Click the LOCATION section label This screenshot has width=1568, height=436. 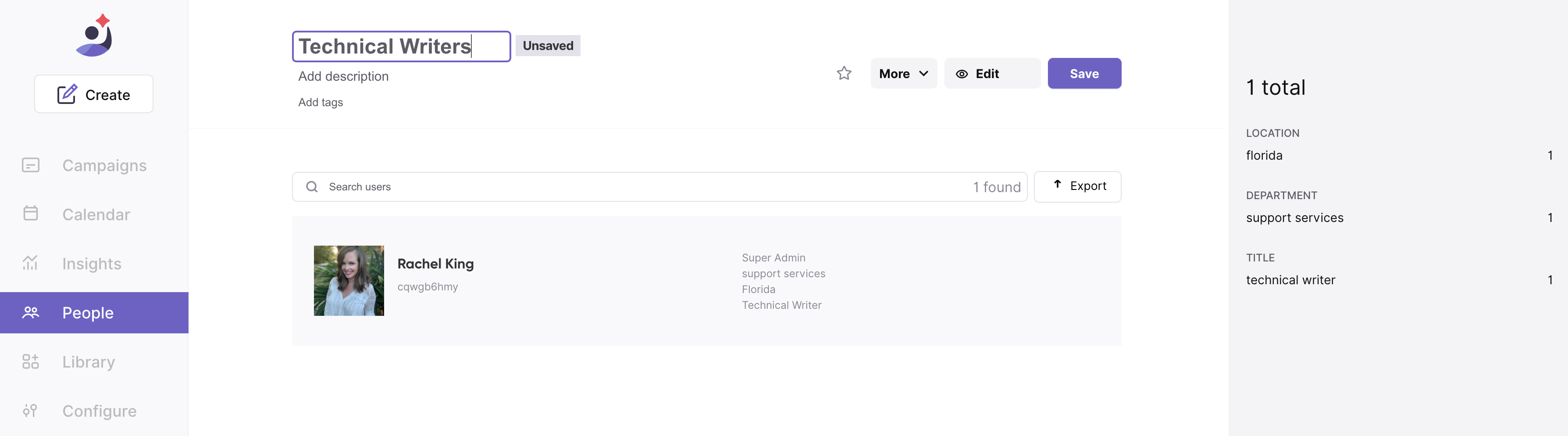[1272, 133]
